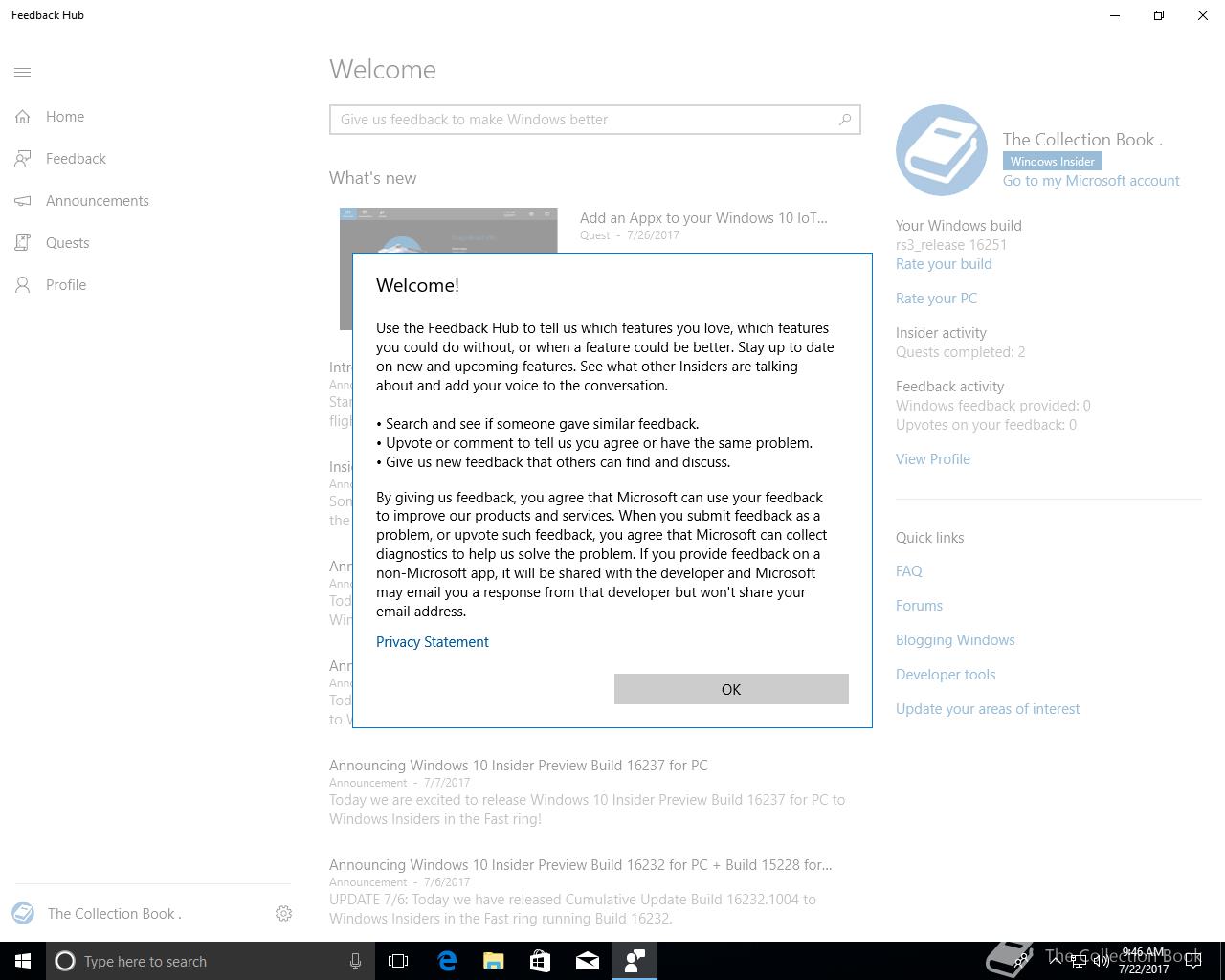
Task: Click the Windows Insider badge
Action: [1052, 161]
